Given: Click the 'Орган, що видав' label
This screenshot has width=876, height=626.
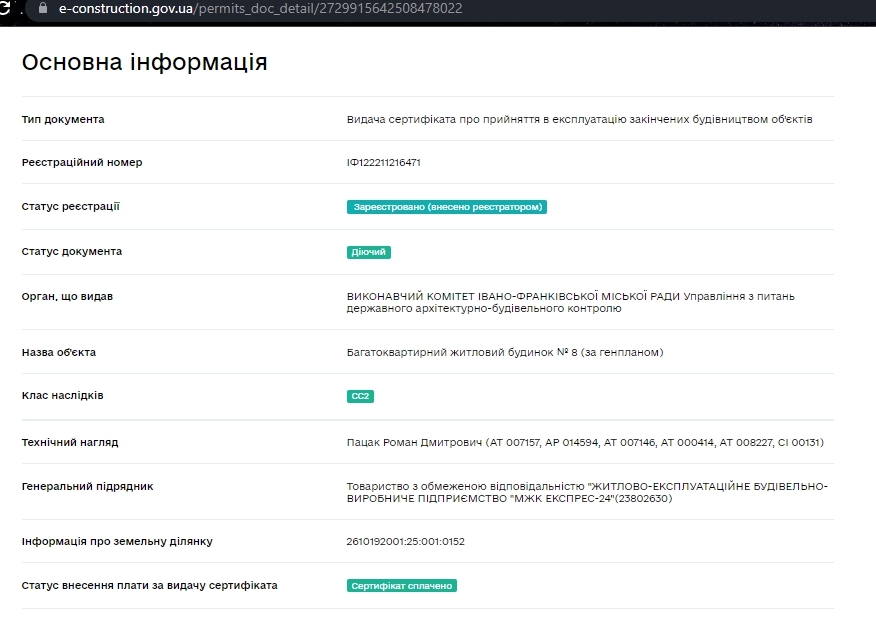Looking at the screenshot, I should [x=68, y=297].
